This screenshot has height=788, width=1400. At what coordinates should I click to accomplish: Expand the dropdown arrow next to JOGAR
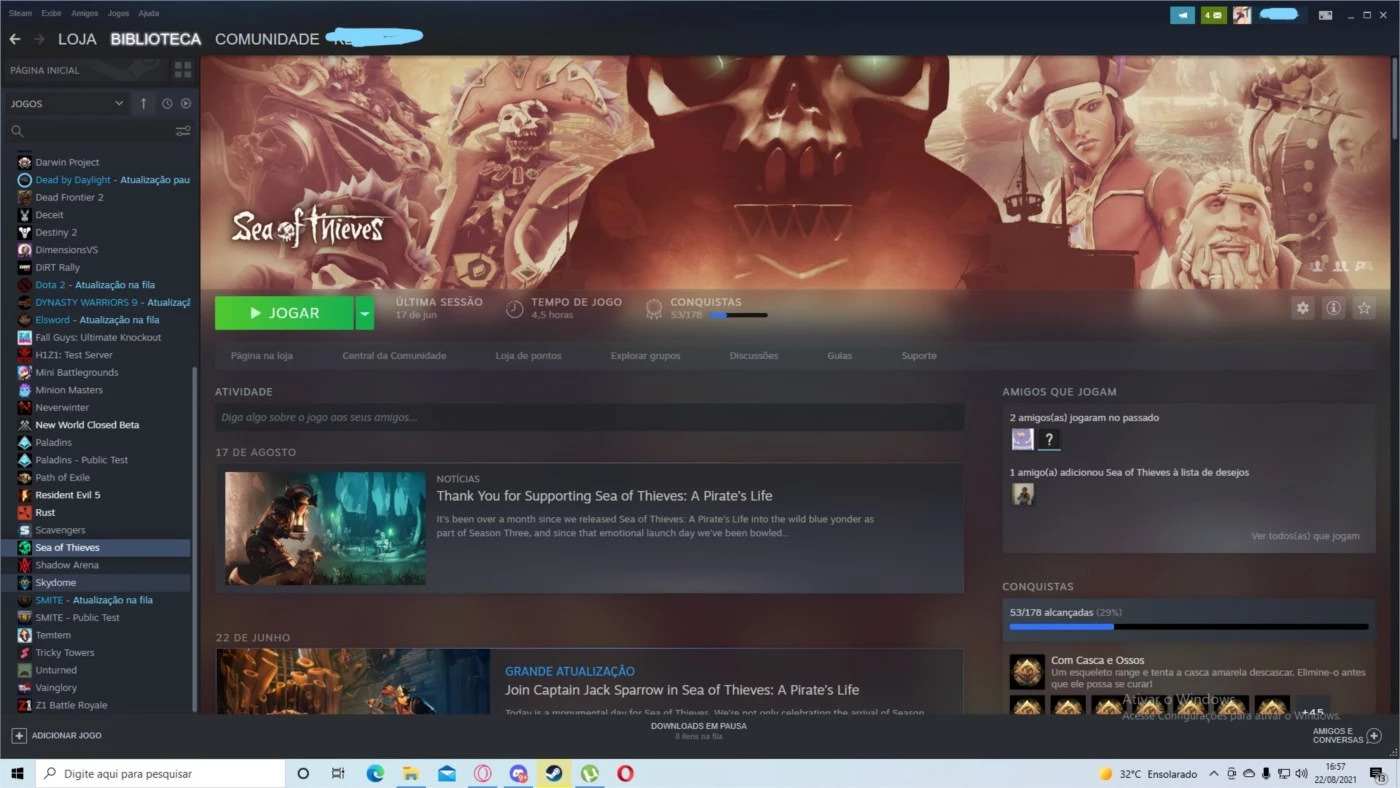click(x=365, y=313)
